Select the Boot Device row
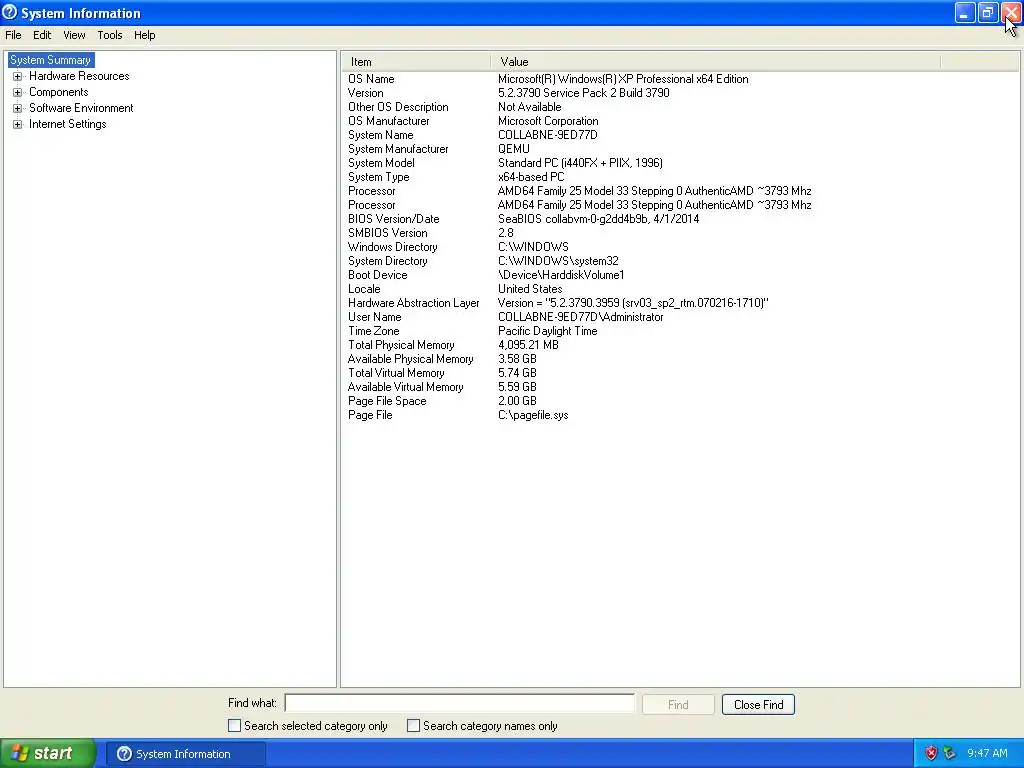1024x768 pixels. click(x=680, y=275)
